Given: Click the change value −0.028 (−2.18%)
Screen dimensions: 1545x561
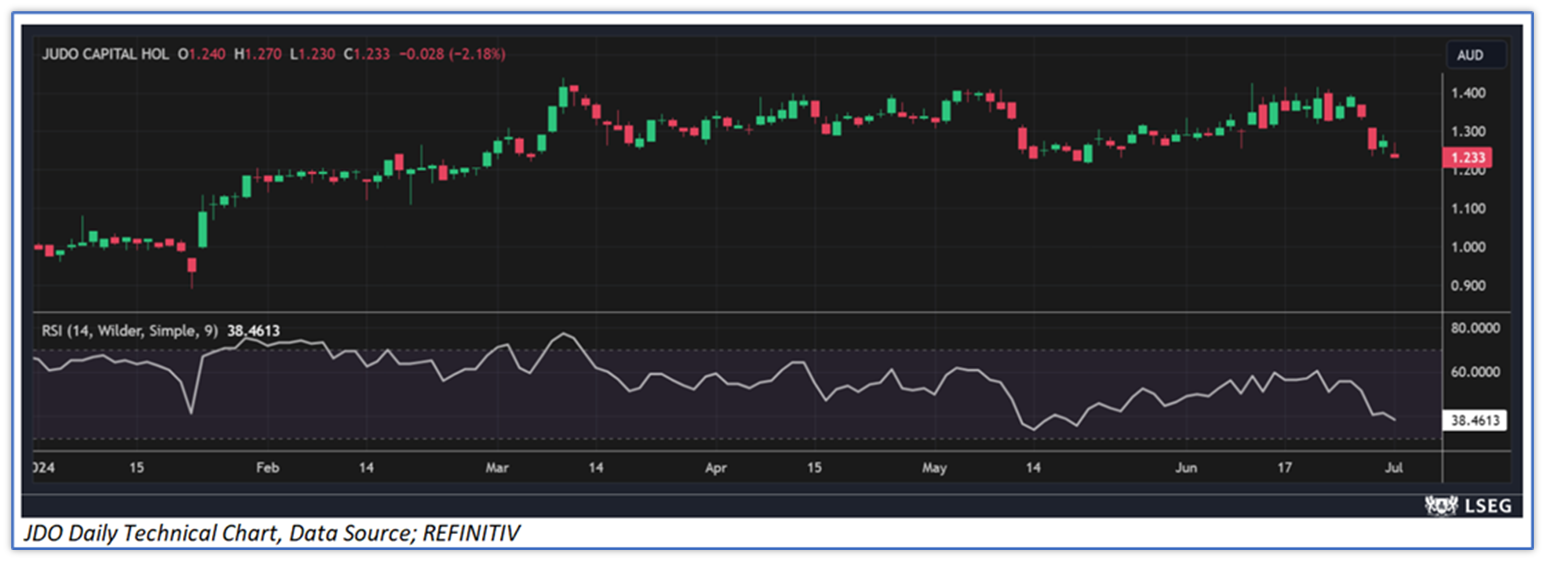Looking at the screenshot, I should [453, 54].
